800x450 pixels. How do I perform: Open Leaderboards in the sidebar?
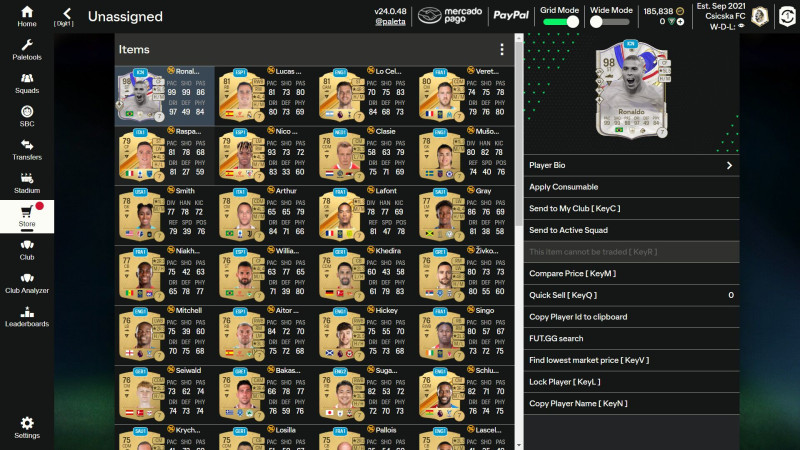pyautogui.click(x=27, y=317)
